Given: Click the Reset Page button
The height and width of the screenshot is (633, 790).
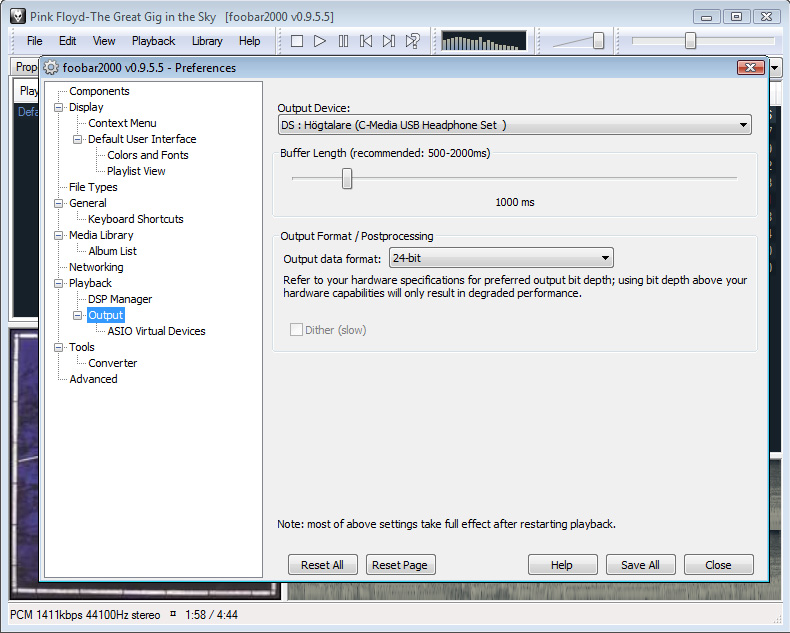Looking at the screenshot, I should tap(400, 564).
